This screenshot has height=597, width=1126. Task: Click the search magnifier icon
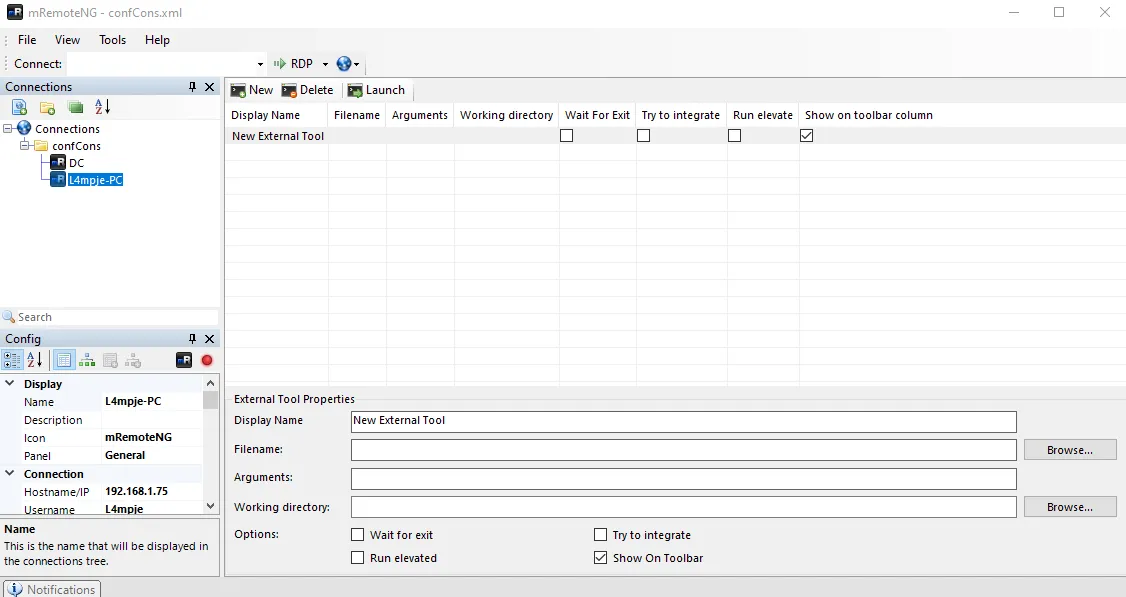tap(9, 317)
